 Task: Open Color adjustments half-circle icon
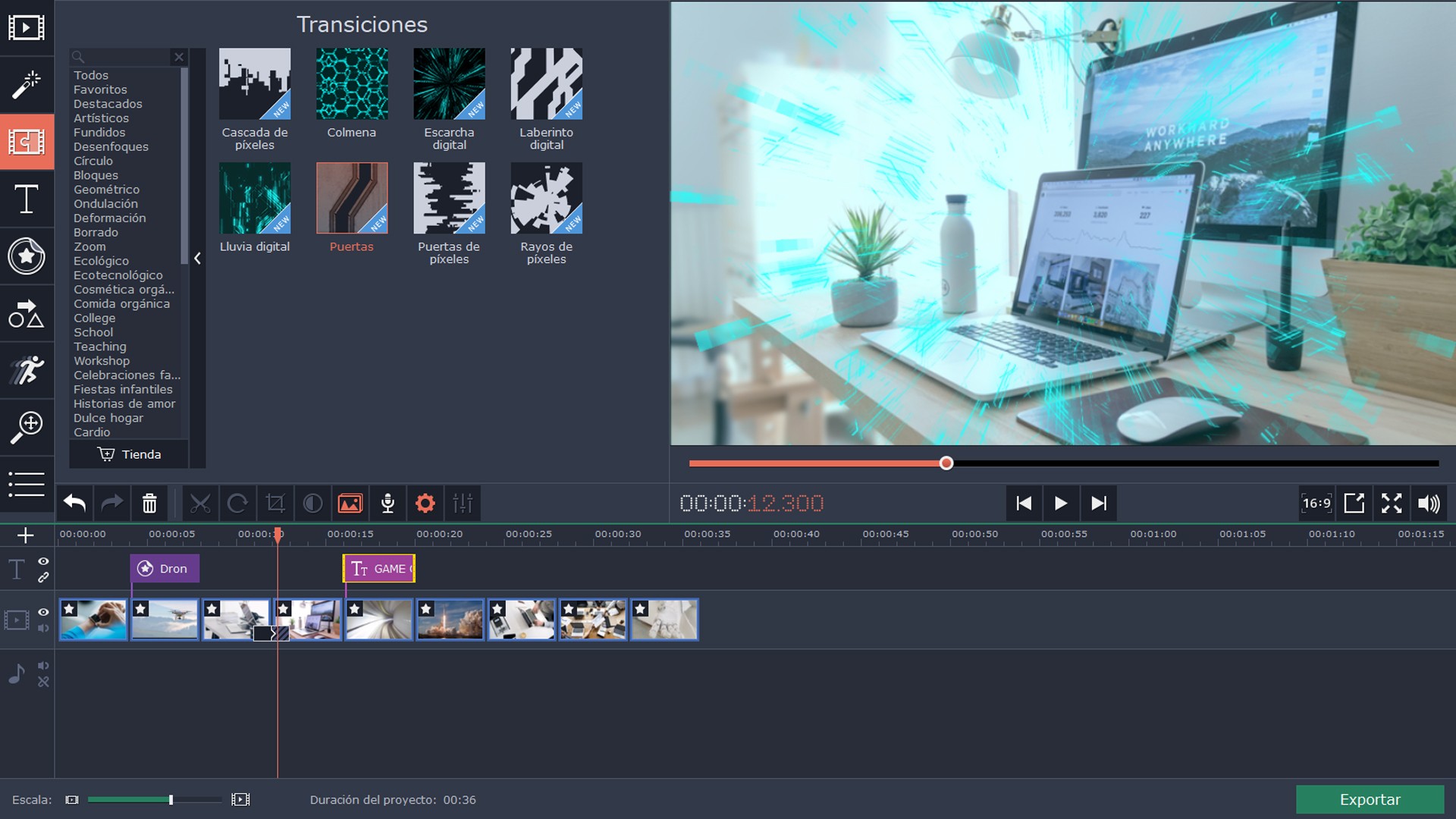click(x=312, y=504)
